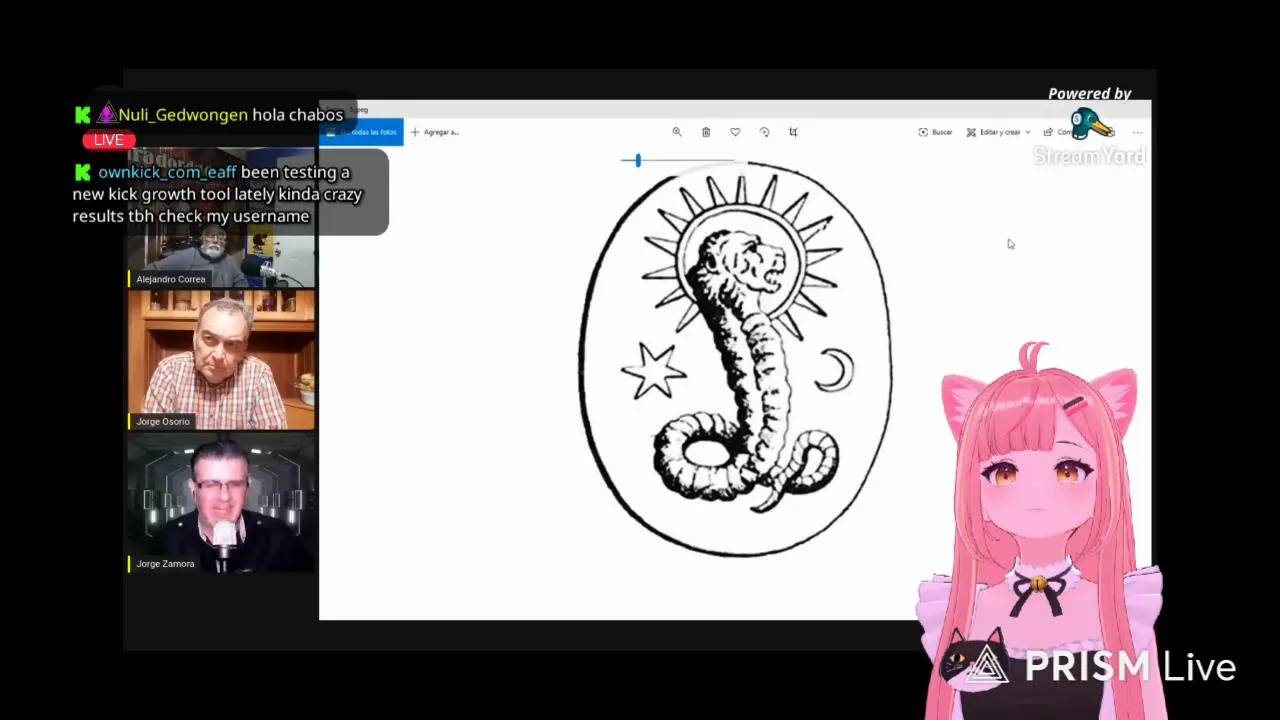
Task: Click the blue all photos button
Action: click(x=361, y=132)
